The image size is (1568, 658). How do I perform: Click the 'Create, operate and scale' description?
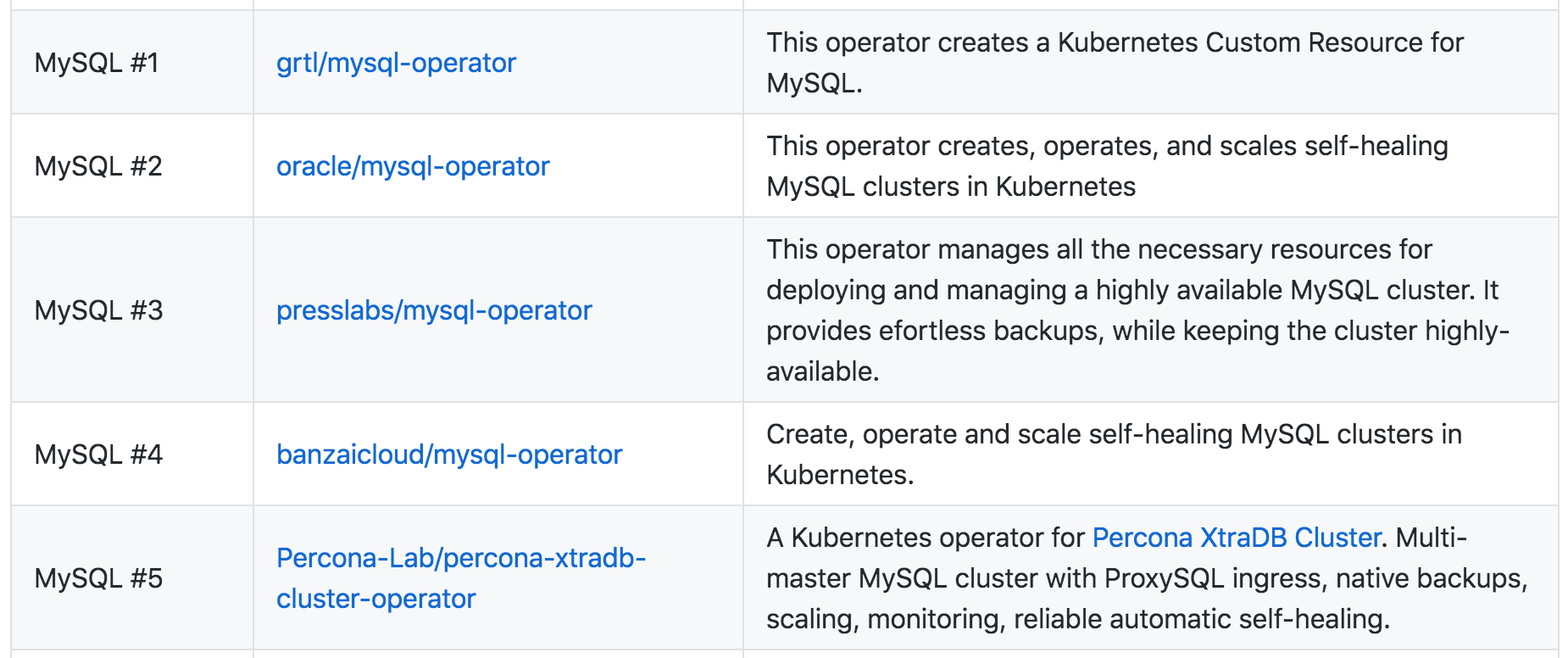tap(1114, 454)
